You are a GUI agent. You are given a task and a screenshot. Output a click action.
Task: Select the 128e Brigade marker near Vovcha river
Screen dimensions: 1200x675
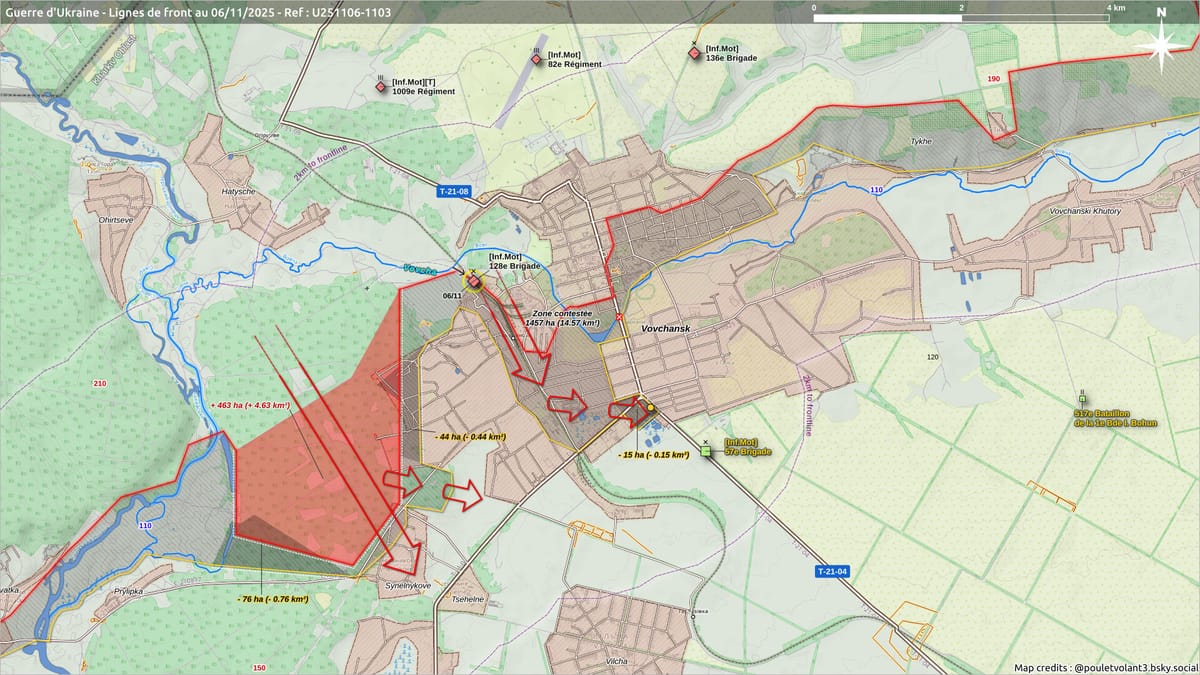(473, 282)
